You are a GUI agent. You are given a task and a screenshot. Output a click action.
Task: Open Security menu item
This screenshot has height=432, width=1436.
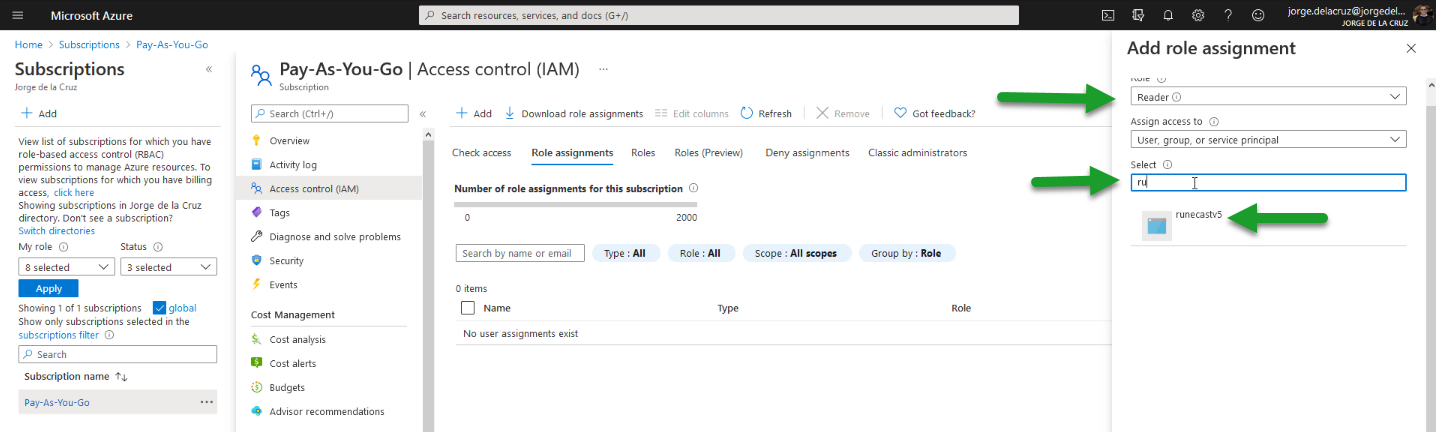[x=286, y=261]
